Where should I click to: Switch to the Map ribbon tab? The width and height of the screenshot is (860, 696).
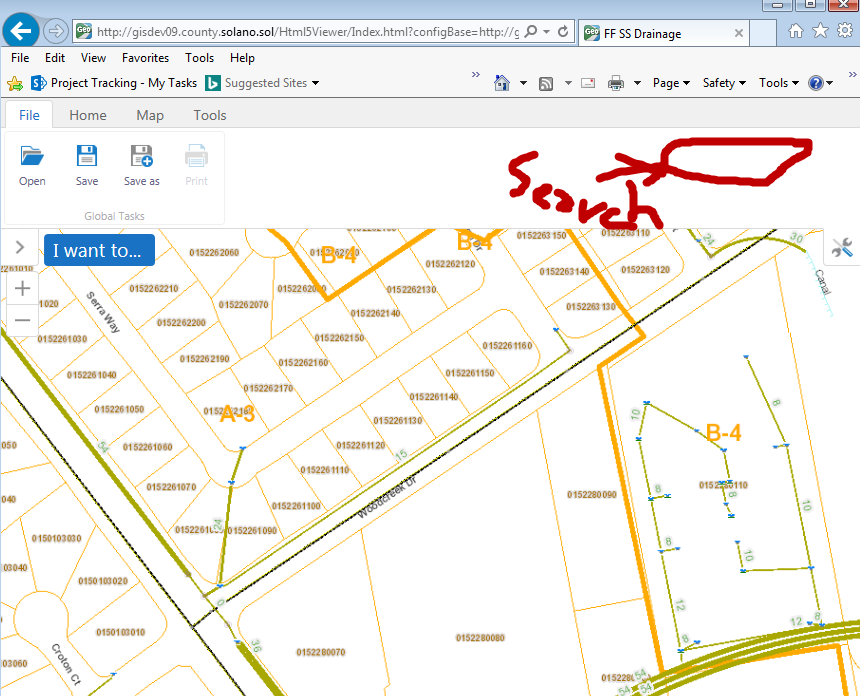150,115
